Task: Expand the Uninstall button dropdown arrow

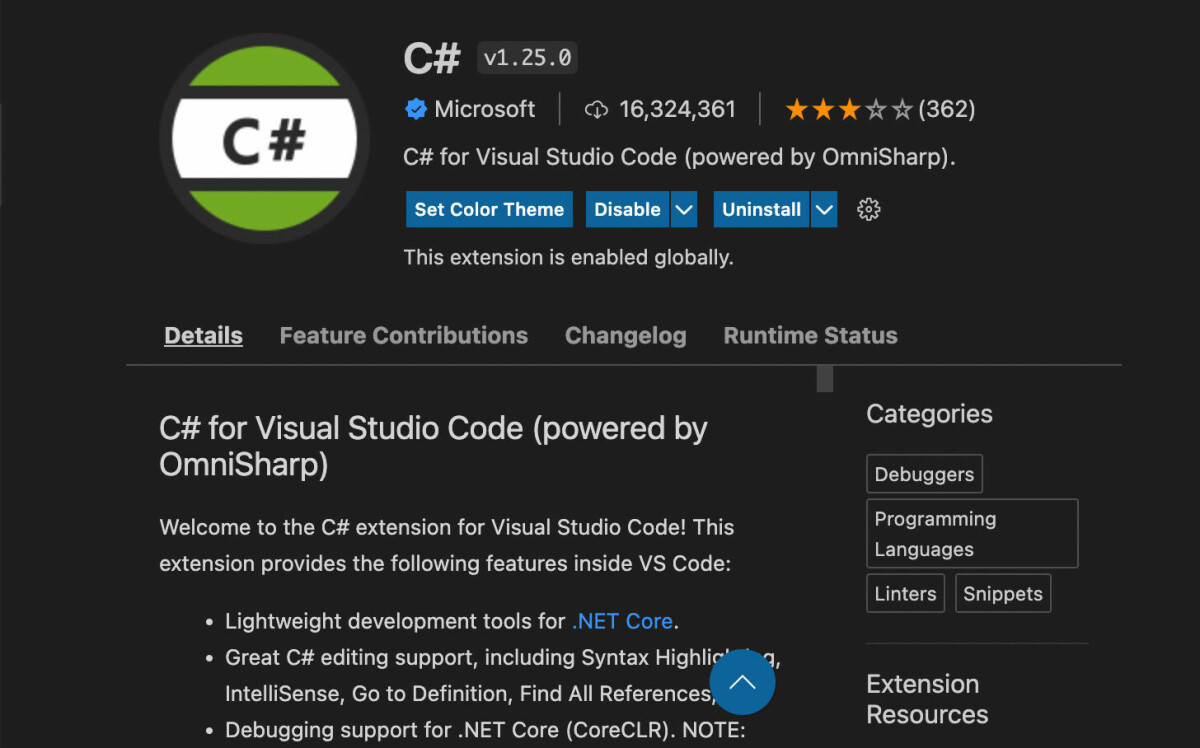Action: 824,209
